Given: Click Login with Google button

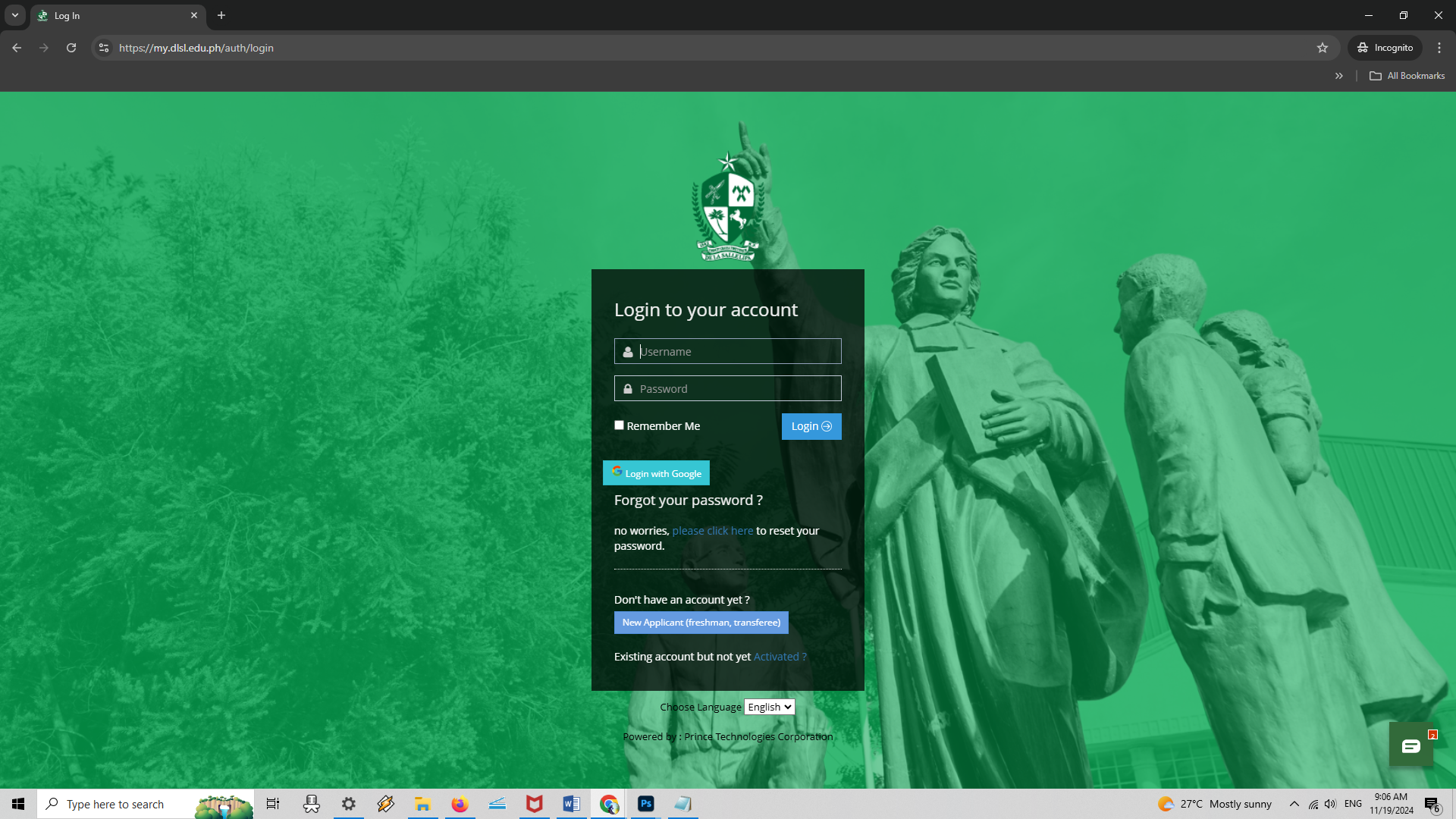Looking at the screenshot, I should tap(656, 473).
